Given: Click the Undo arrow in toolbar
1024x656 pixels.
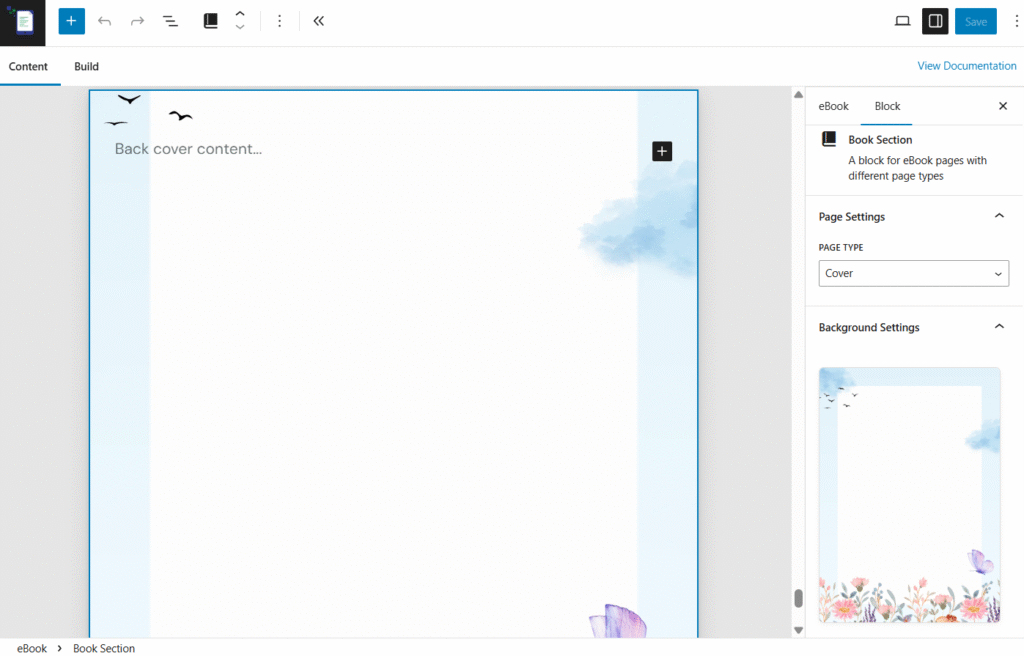Looking at the screenshot, I should coord(104,21).
